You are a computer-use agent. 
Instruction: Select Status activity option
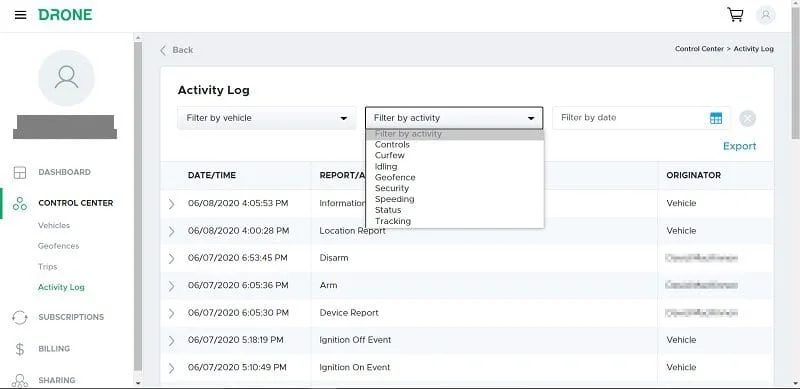coord(455,210)
